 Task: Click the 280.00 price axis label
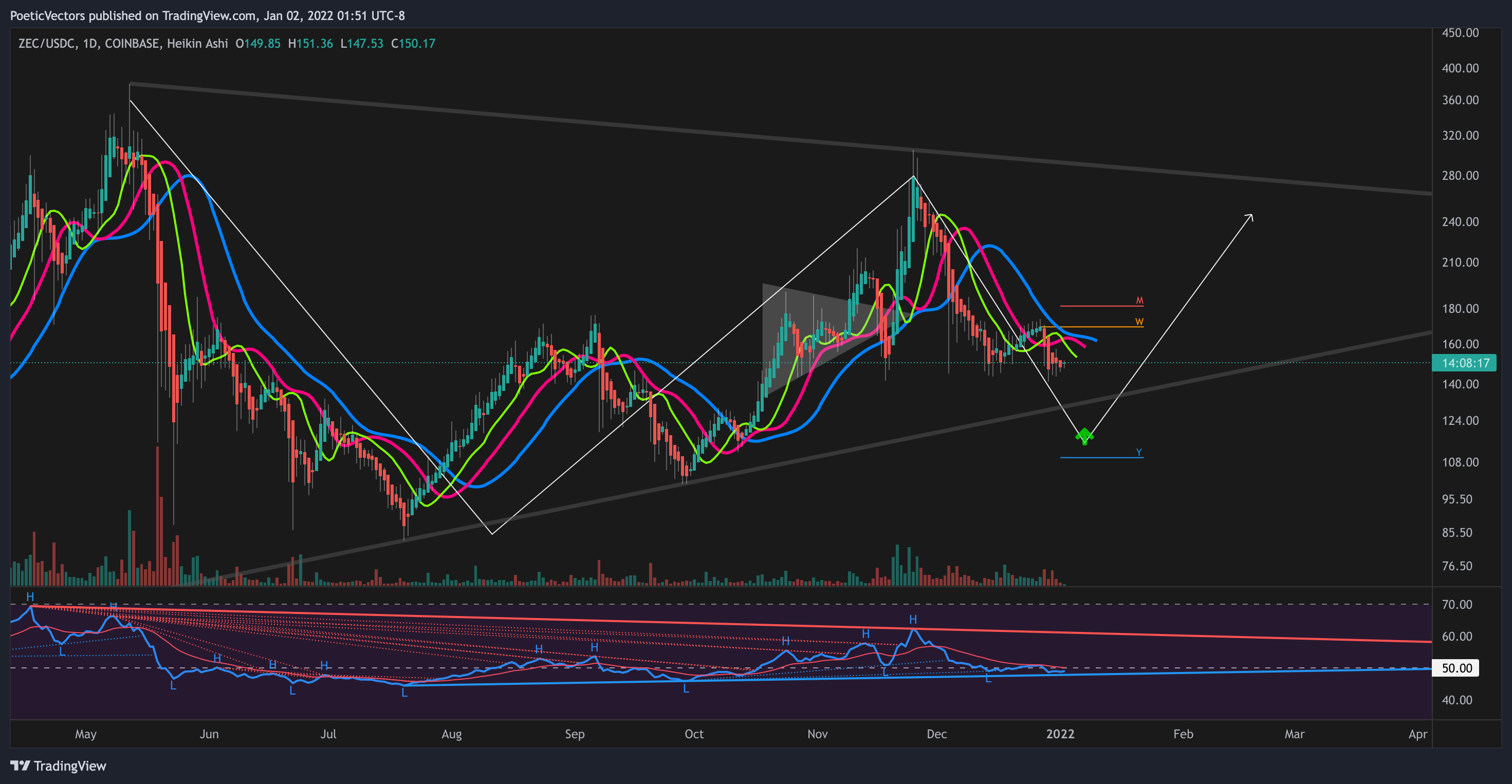click(x=1460, y=176)
